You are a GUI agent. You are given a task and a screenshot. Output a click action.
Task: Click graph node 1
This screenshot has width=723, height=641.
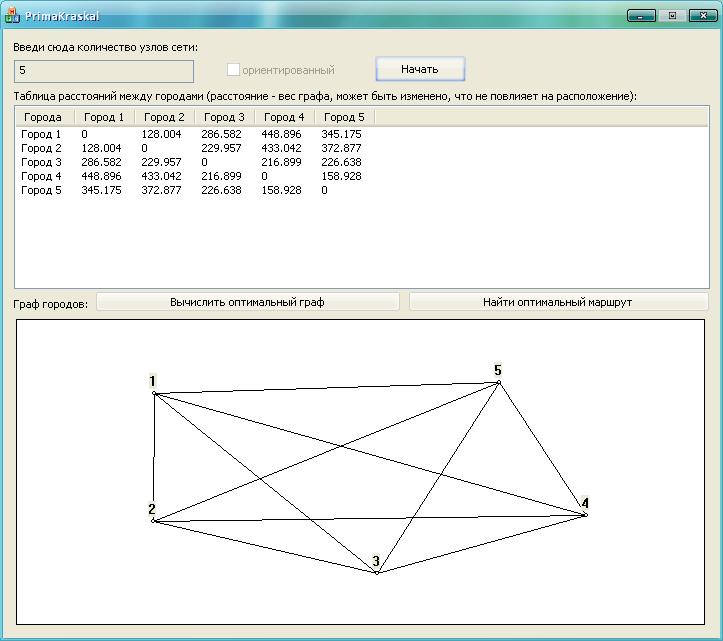tap(154, 393)
